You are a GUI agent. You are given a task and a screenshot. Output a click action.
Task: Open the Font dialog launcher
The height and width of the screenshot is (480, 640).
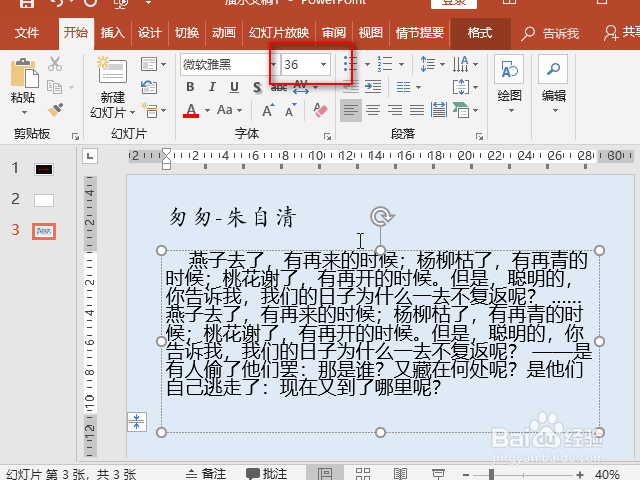click(x=327, y=136)
